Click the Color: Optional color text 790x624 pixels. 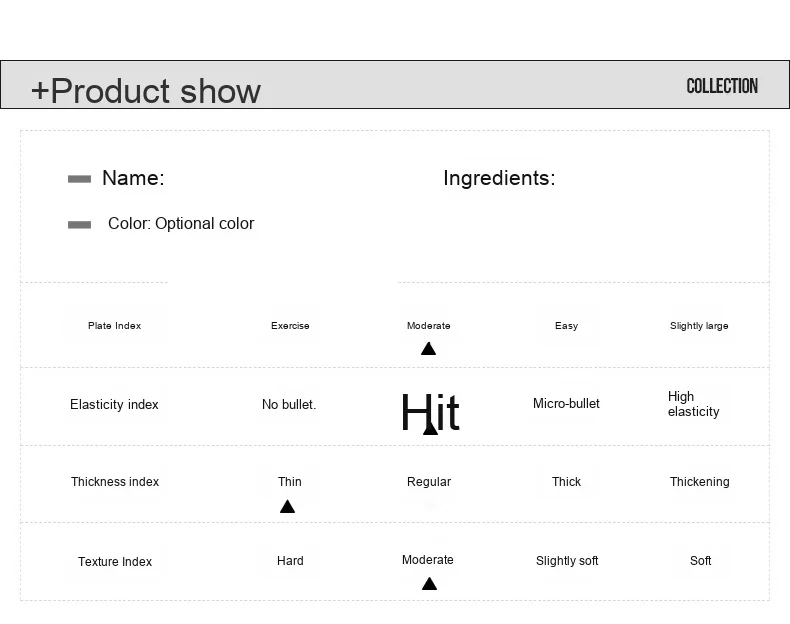click(181, 224)
